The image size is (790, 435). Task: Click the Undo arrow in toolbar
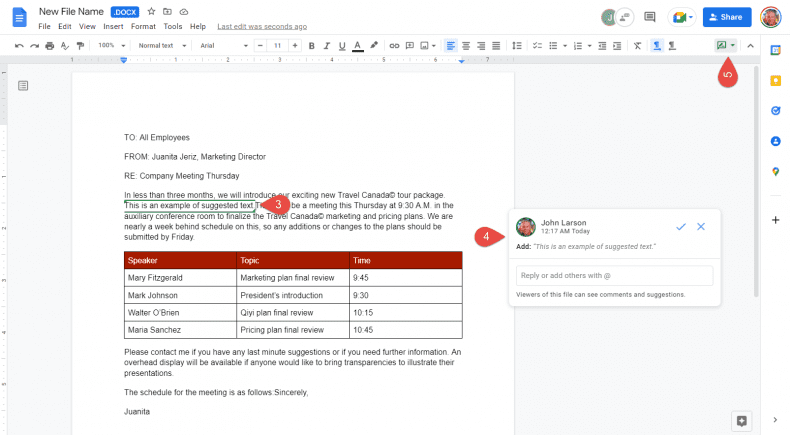19,46
